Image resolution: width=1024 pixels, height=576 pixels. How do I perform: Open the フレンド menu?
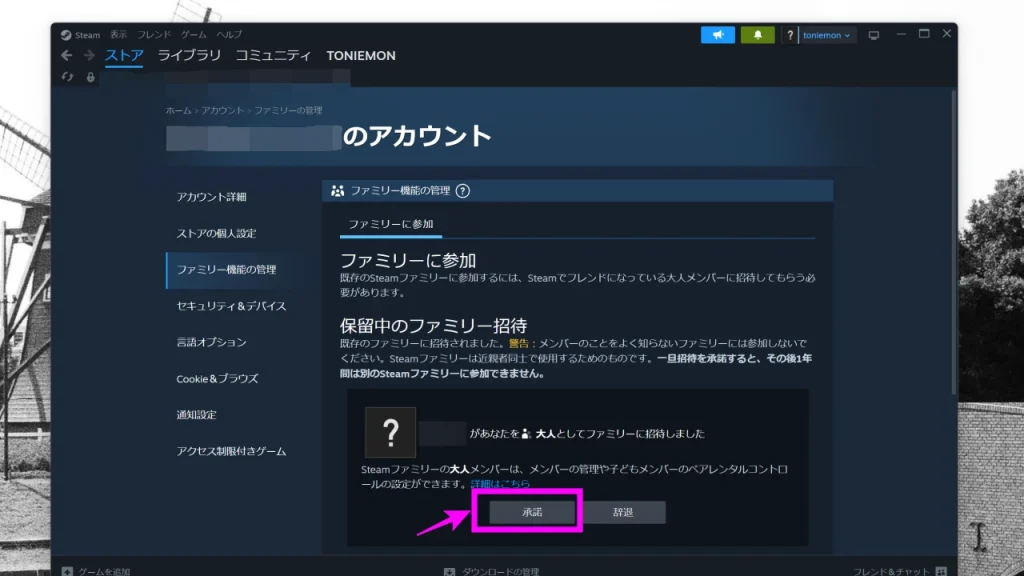(153, 35)
